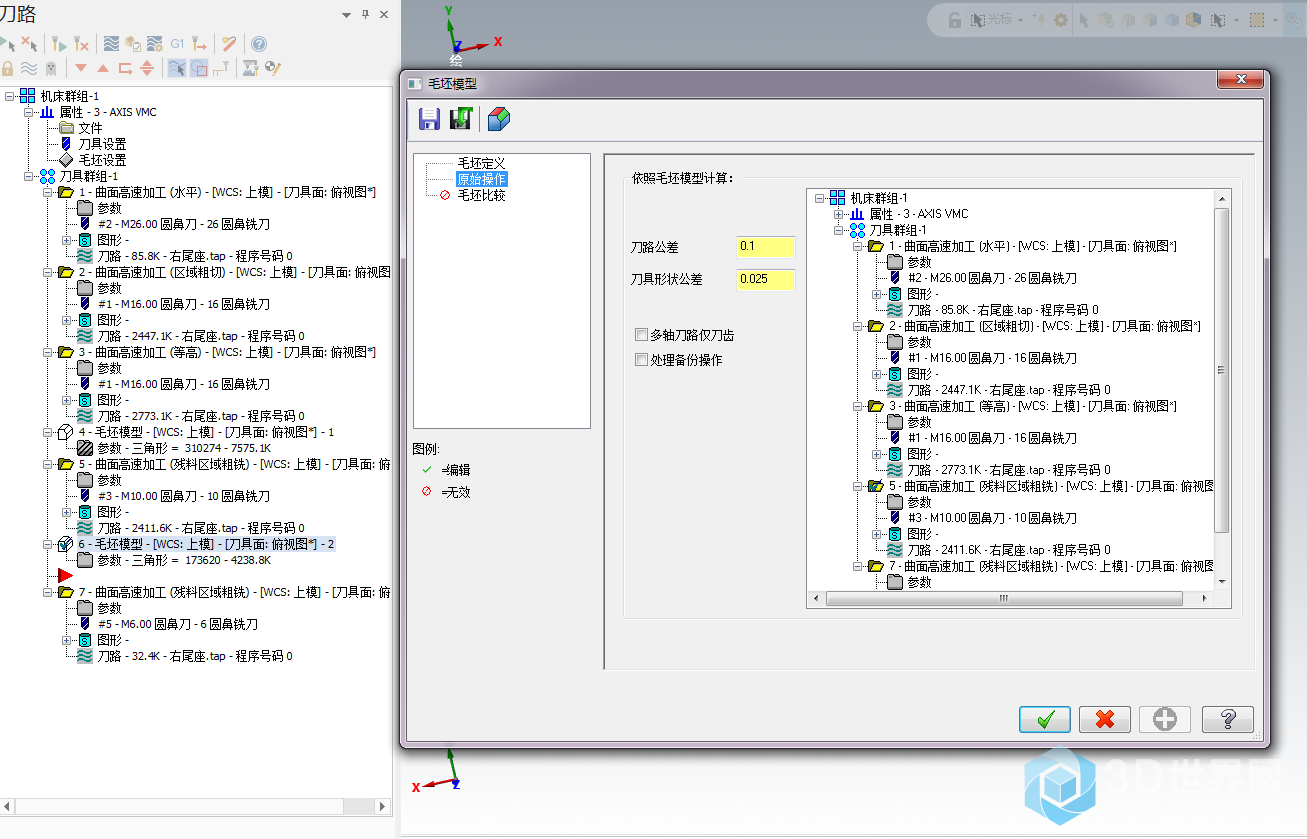Cancel dialog with red X button

click(x=1105, y=719)
